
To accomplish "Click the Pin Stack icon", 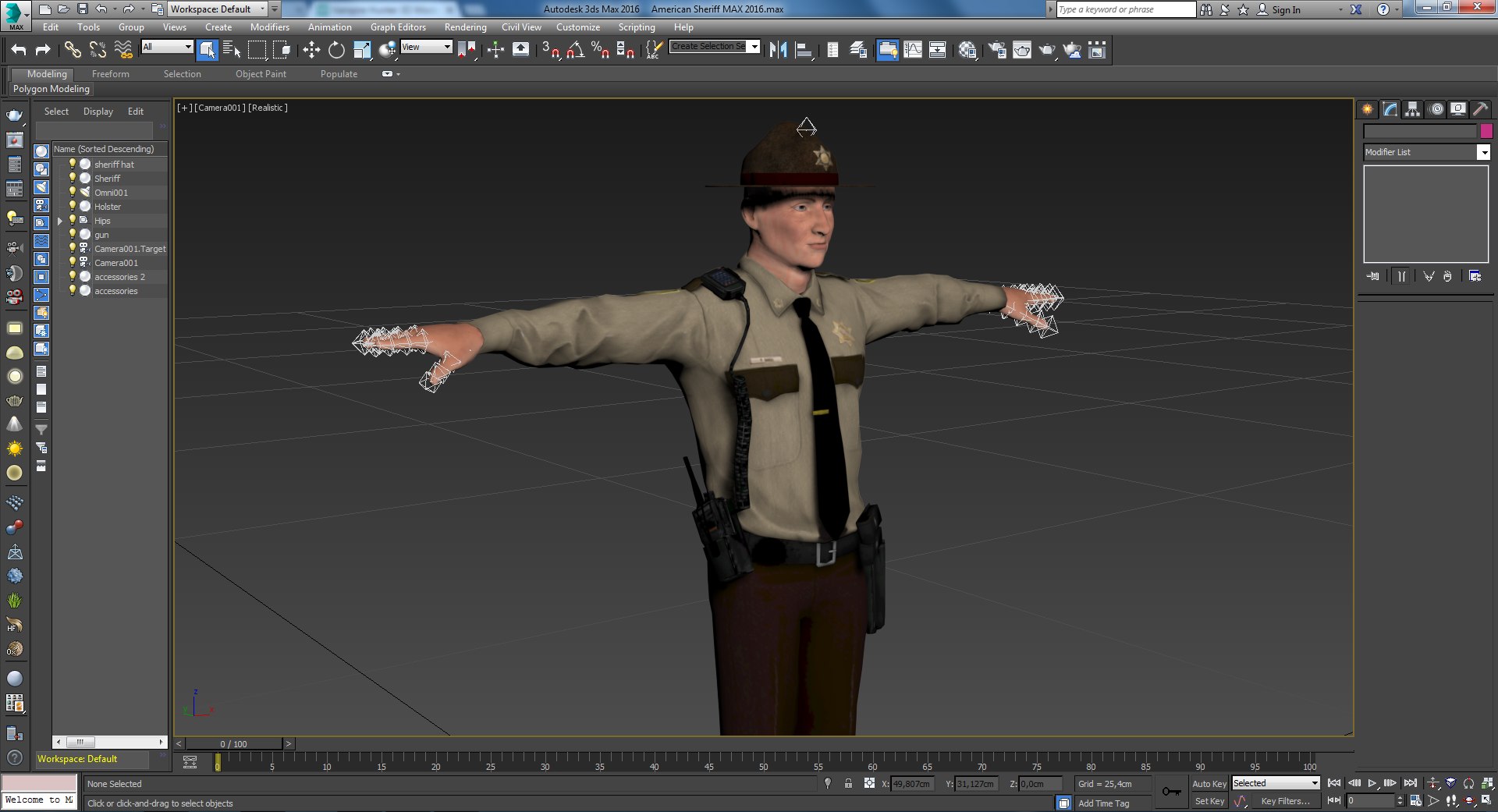I will pos(1373,276).
